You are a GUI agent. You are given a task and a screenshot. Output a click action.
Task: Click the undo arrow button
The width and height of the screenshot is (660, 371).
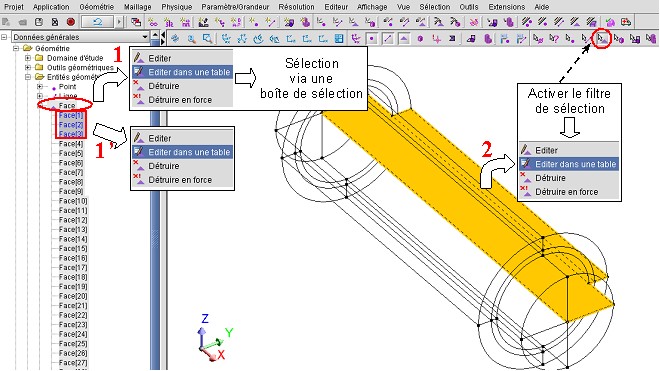pos(97,22)
